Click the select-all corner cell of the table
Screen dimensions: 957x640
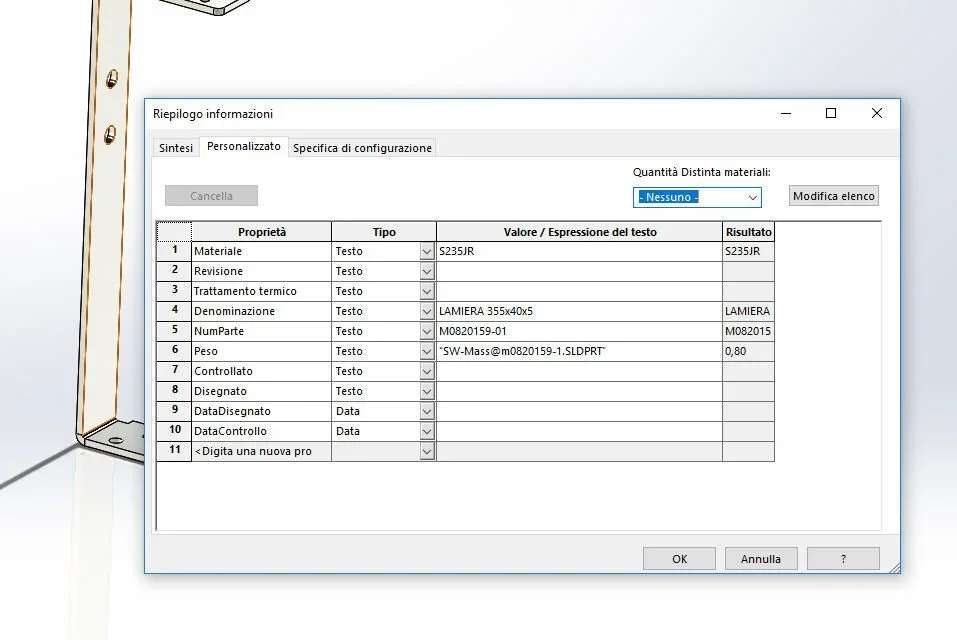point(175,232)
